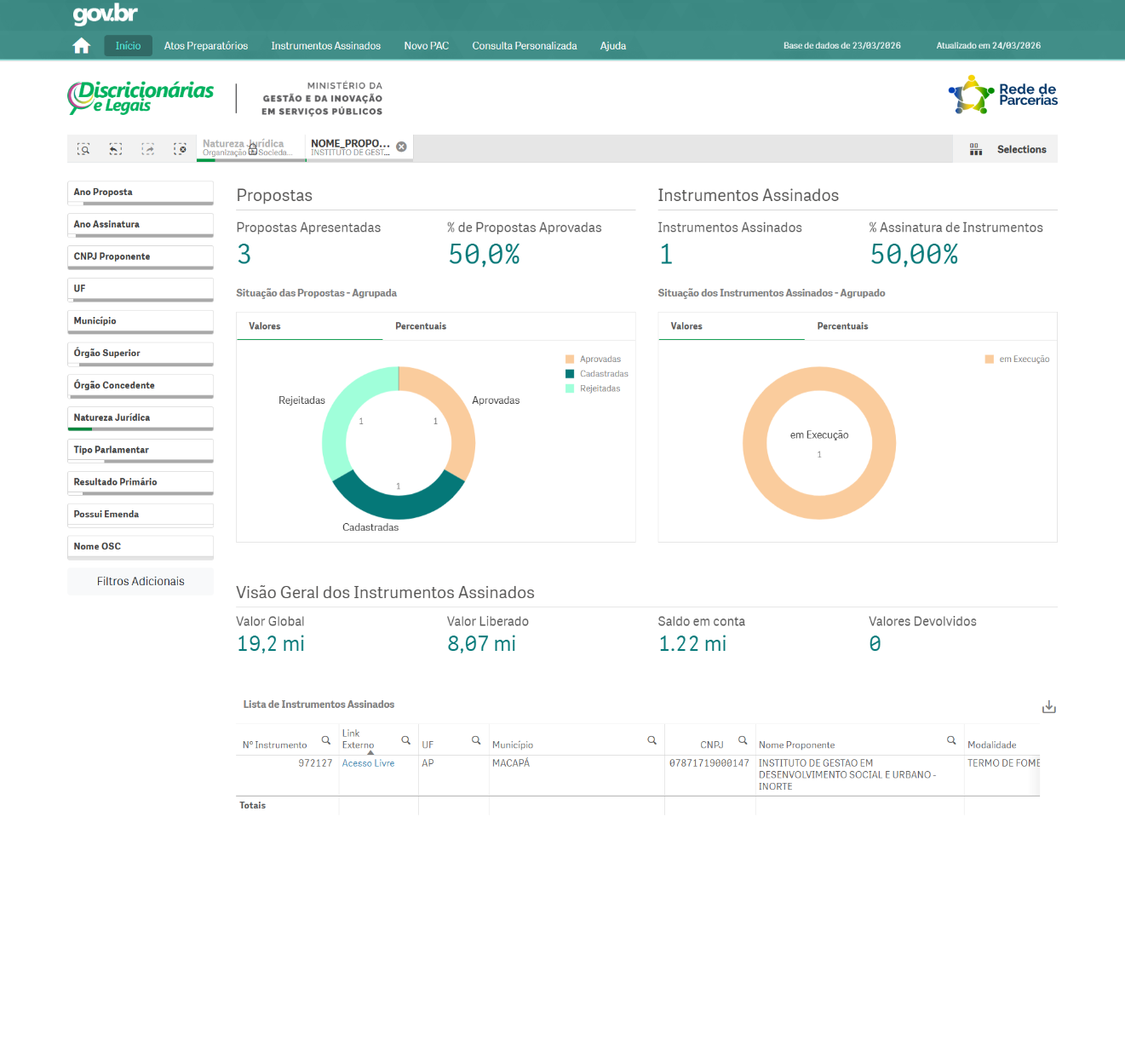Switch Propostas chart to Percentuais tab
Viewport: 1125px width, 1064px height.
[x=421, y=326]
